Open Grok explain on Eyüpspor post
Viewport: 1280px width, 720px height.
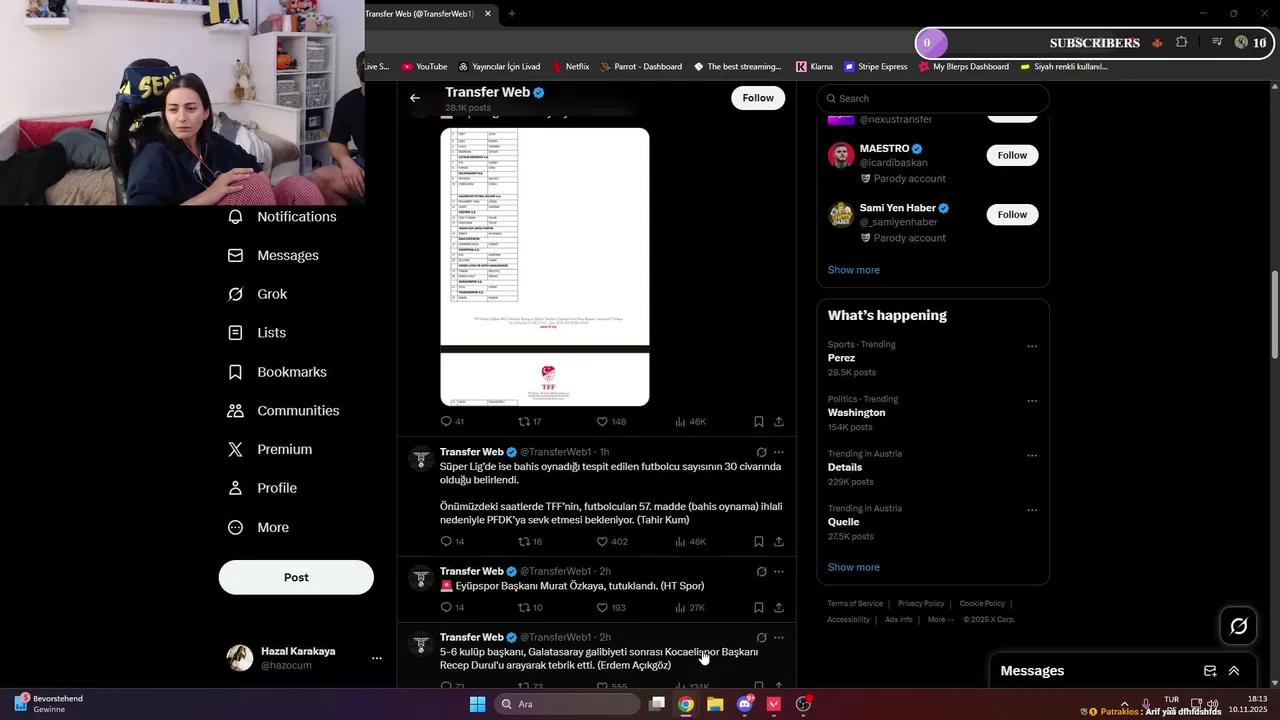[761, 571]
